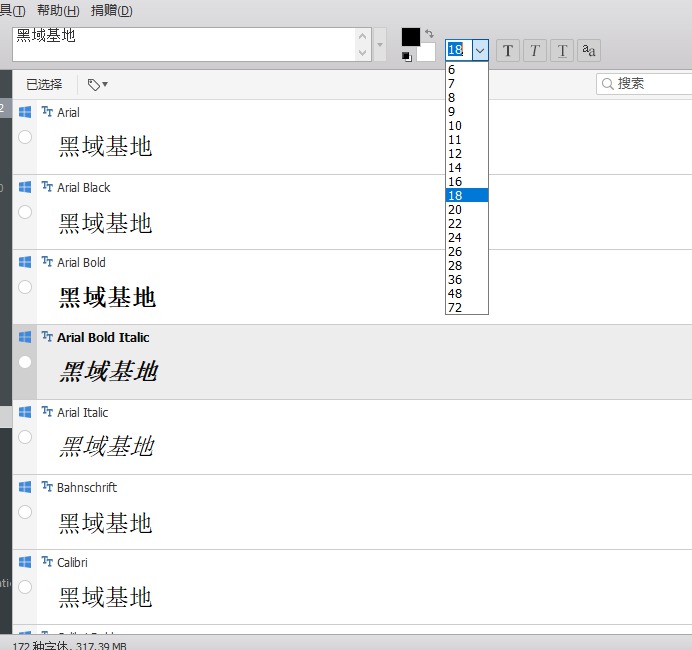Select the Arial Bold Italic radio button
692x650 pixels.
coord(25,362)
